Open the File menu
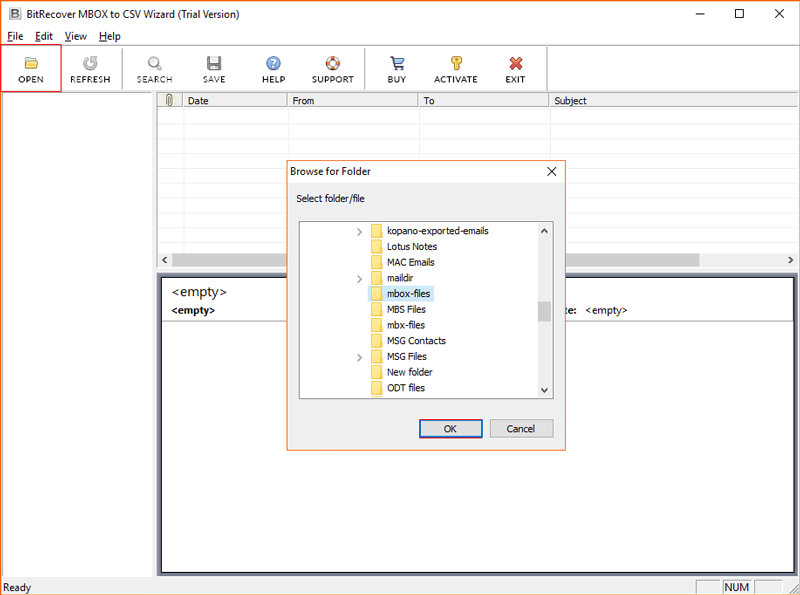The width and height of the screenshot is (800, 595). coord(15,36)
